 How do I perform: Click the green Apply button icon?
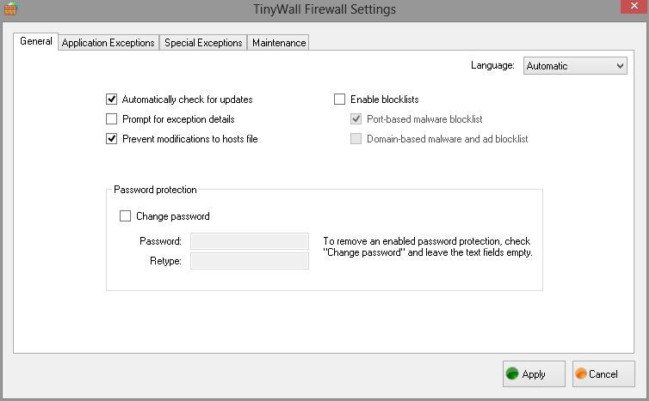512,374
